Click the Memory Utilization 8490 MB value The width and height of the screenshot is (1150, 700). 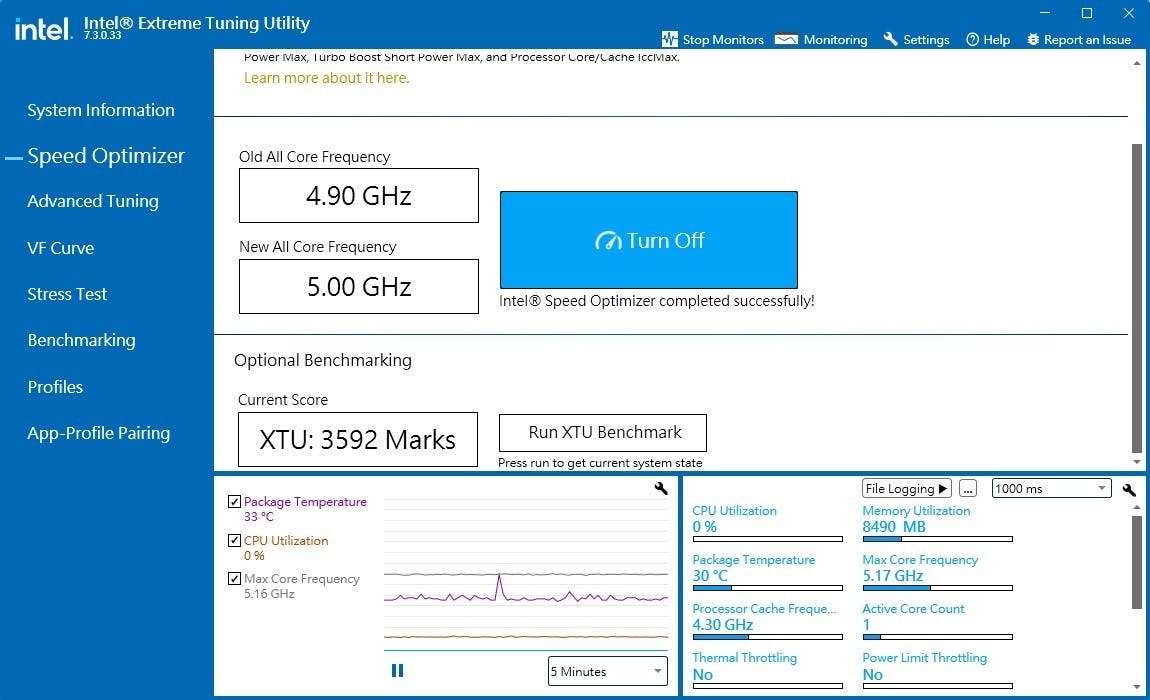click(x=894, y=527)
